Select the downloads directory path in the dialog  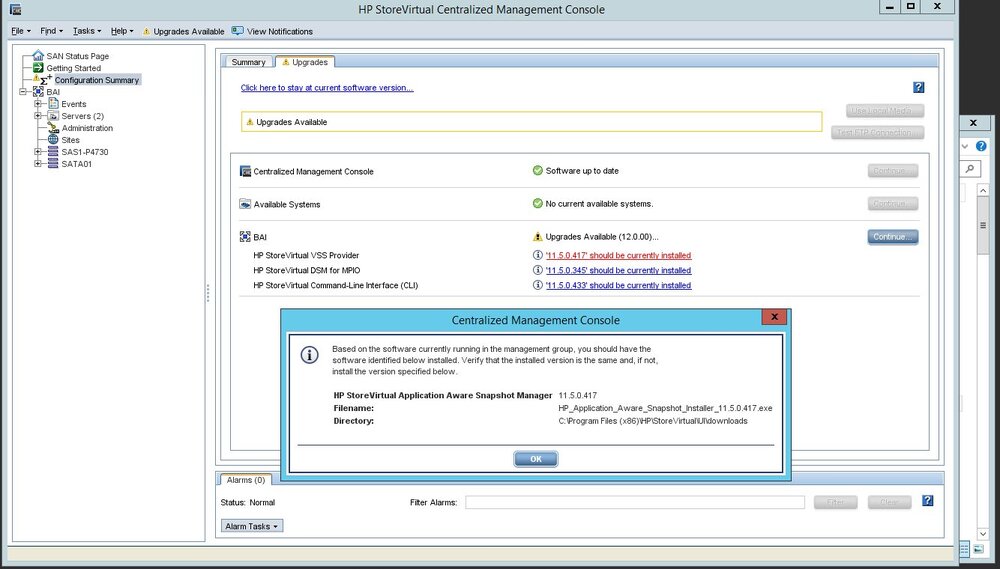(652, 421)
